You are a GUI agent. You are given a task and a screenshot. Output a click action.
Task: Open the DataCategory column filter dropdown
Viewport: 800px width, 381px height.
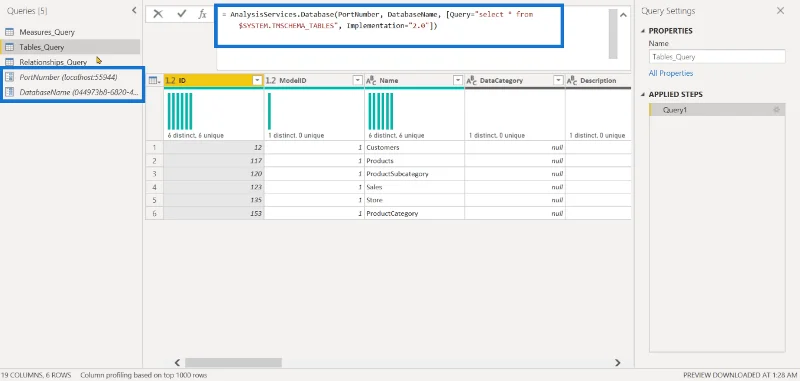pyautogui.click(x=558, y=81)
